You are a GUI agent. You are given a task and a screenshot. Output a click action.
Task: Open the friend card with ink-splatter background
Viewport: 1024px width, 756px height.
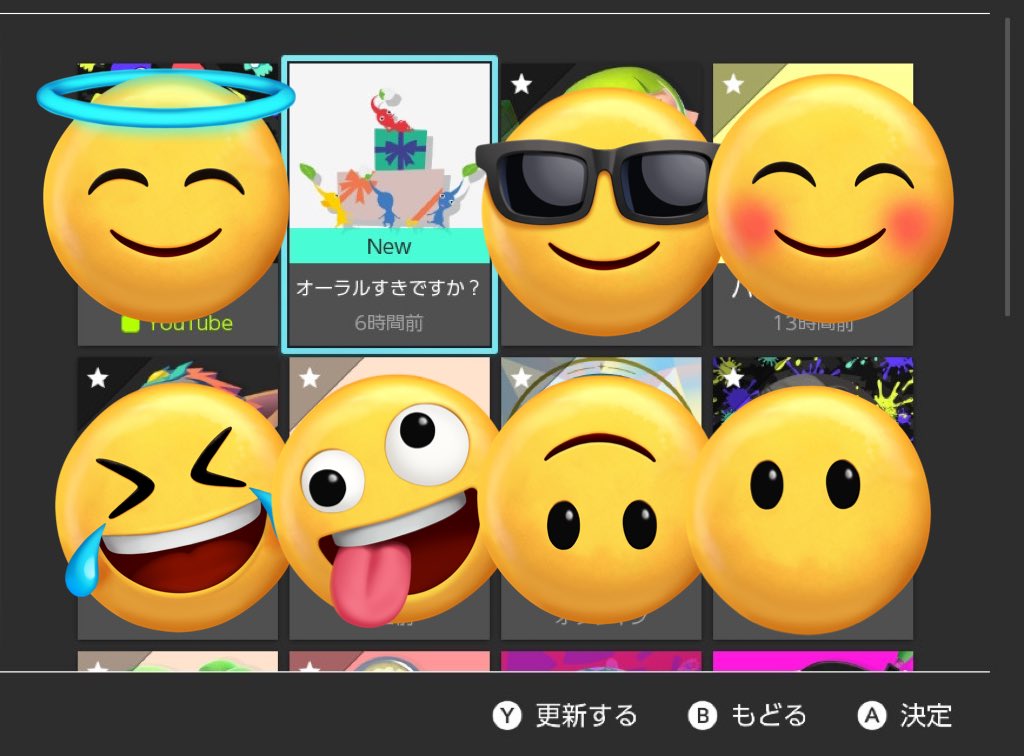point(813,498)
